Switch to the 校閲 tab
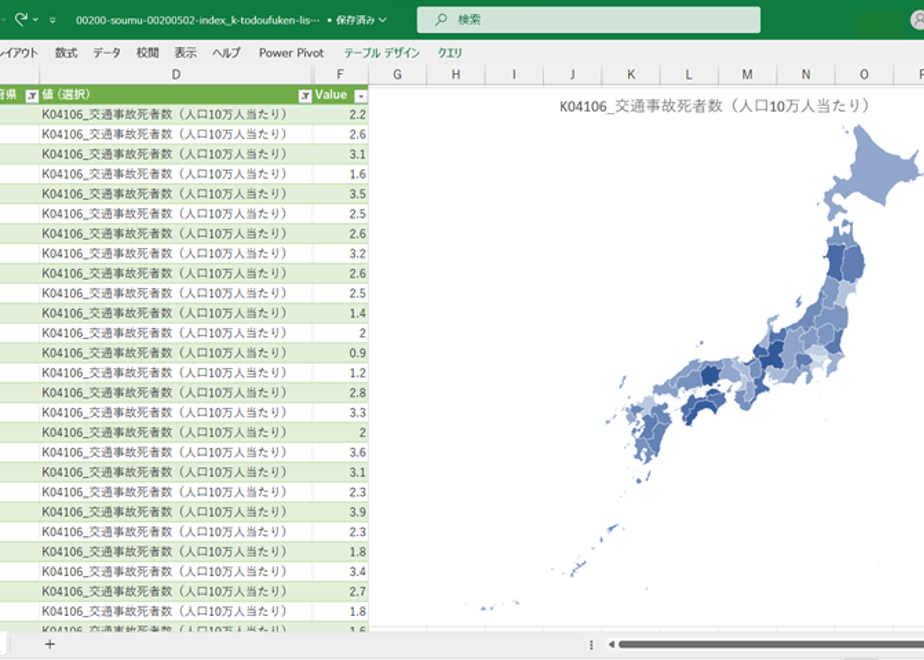This screenshot has height=660, width=924. (147, 53)
